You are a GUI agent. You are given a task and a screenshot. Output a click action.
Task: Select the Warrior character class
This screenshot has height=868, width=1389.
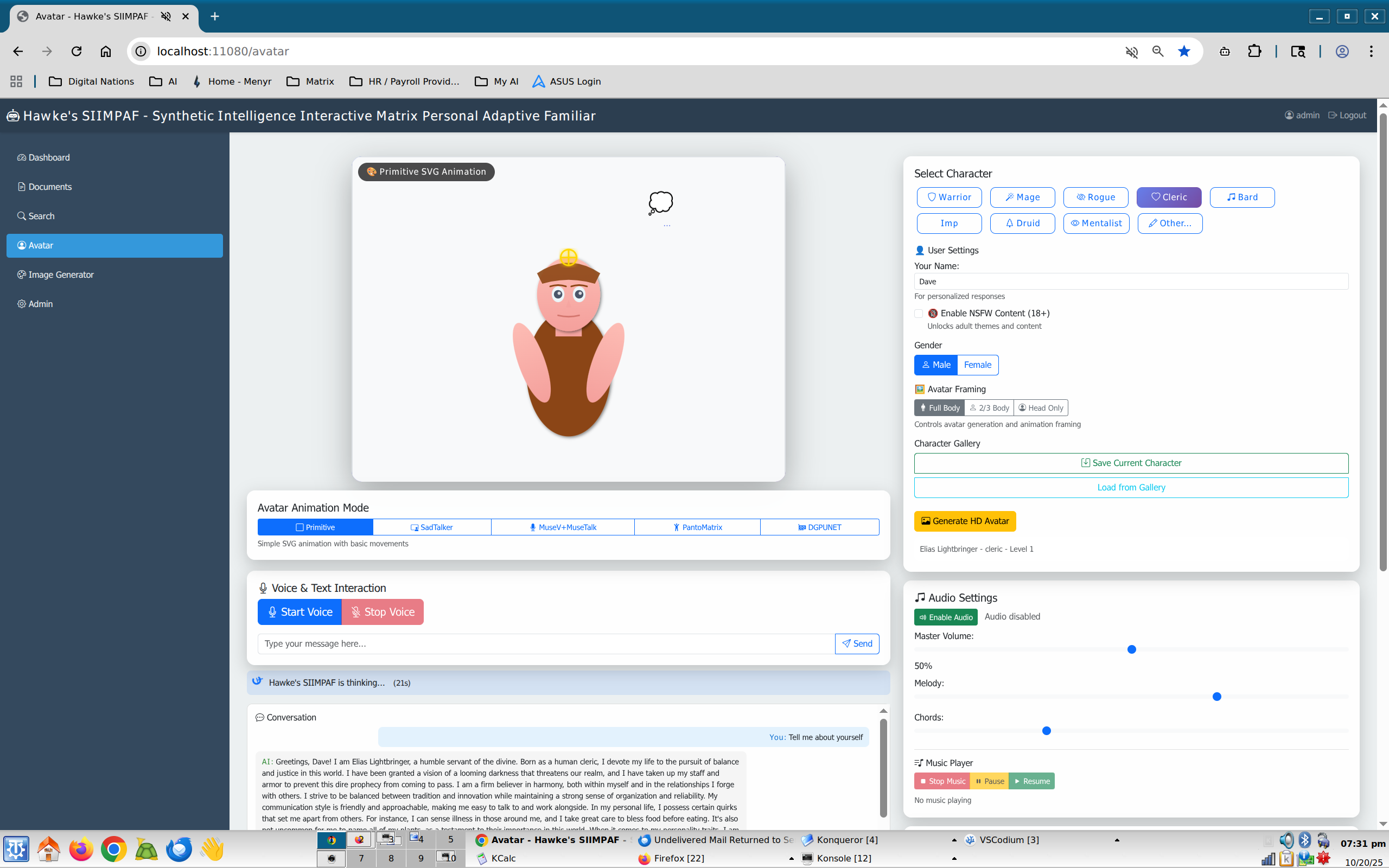point(949,197)
